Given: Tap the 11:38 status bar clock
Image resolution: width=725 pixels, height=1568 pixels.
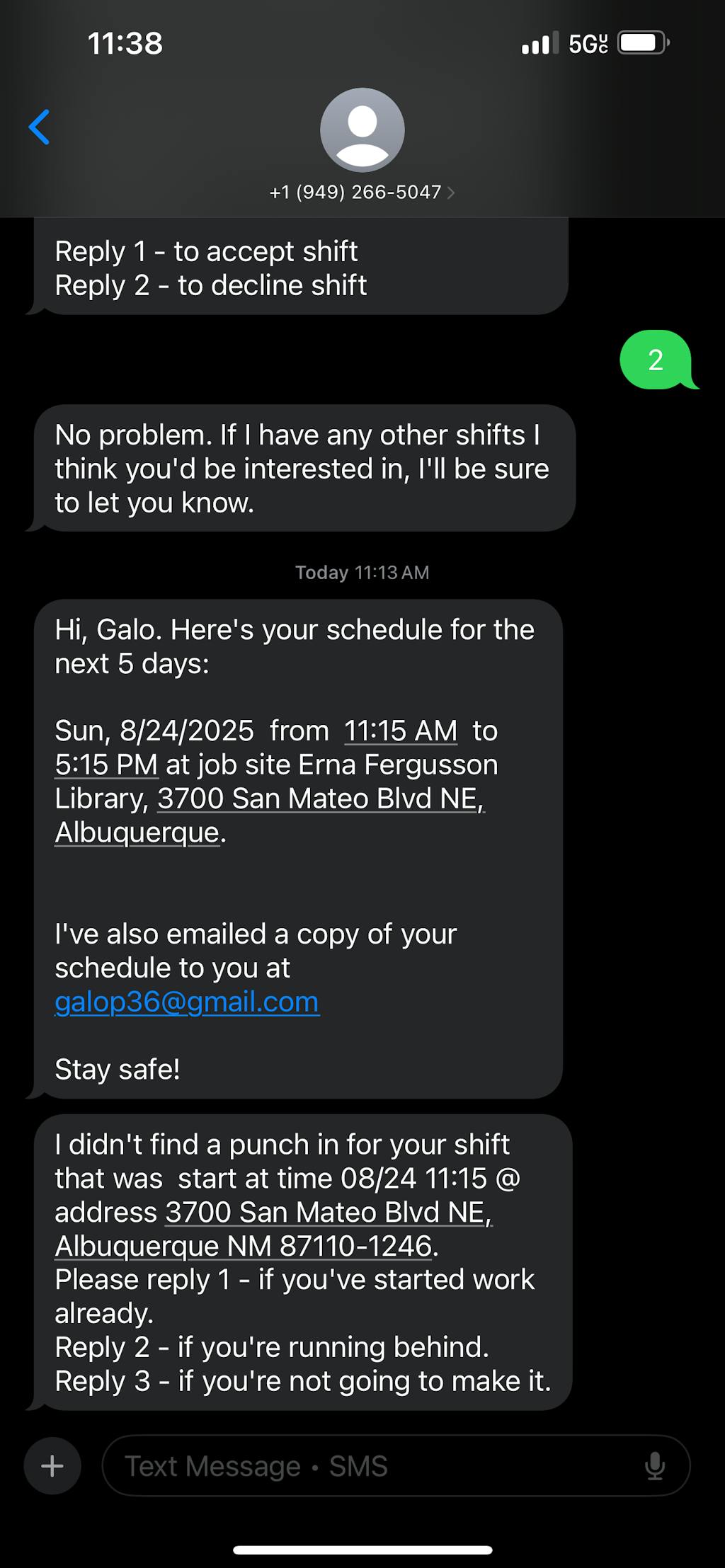Looking at the screenshot, I should pos(125,44).
